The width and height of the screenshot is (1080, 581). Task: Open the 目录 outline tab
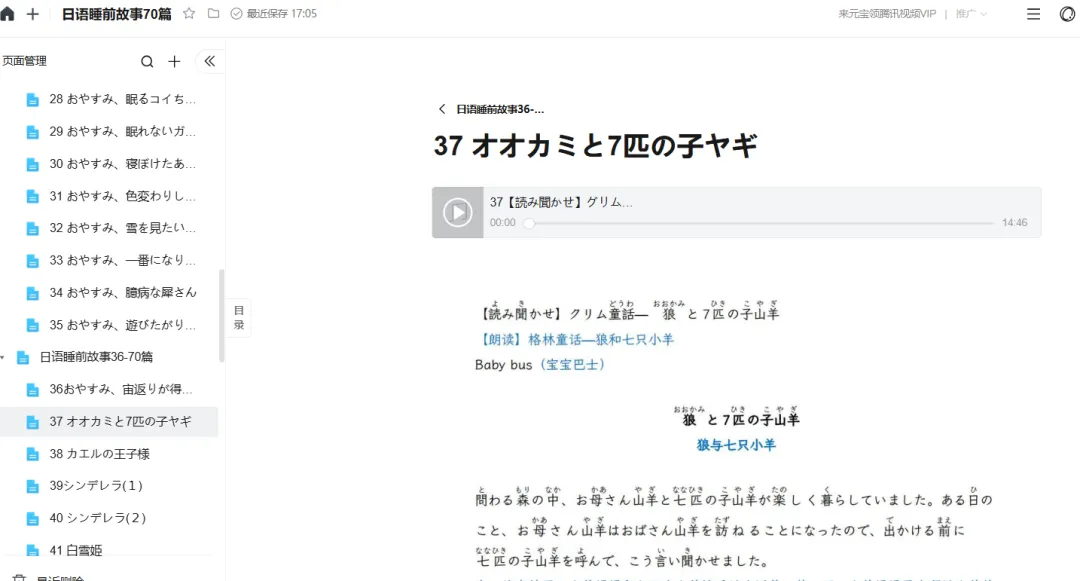click(x=239, y=317)
